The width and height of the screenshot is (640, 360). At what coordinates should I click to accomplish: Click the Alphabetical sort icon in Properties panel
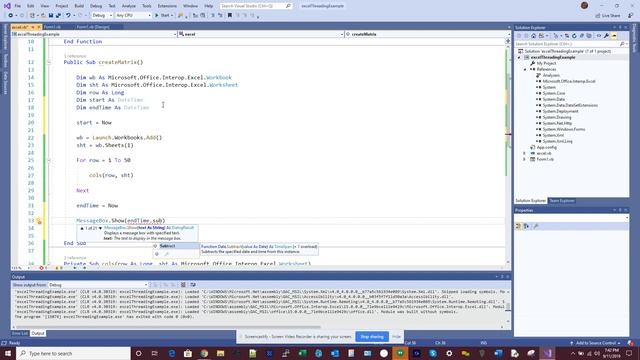[526, 226]
